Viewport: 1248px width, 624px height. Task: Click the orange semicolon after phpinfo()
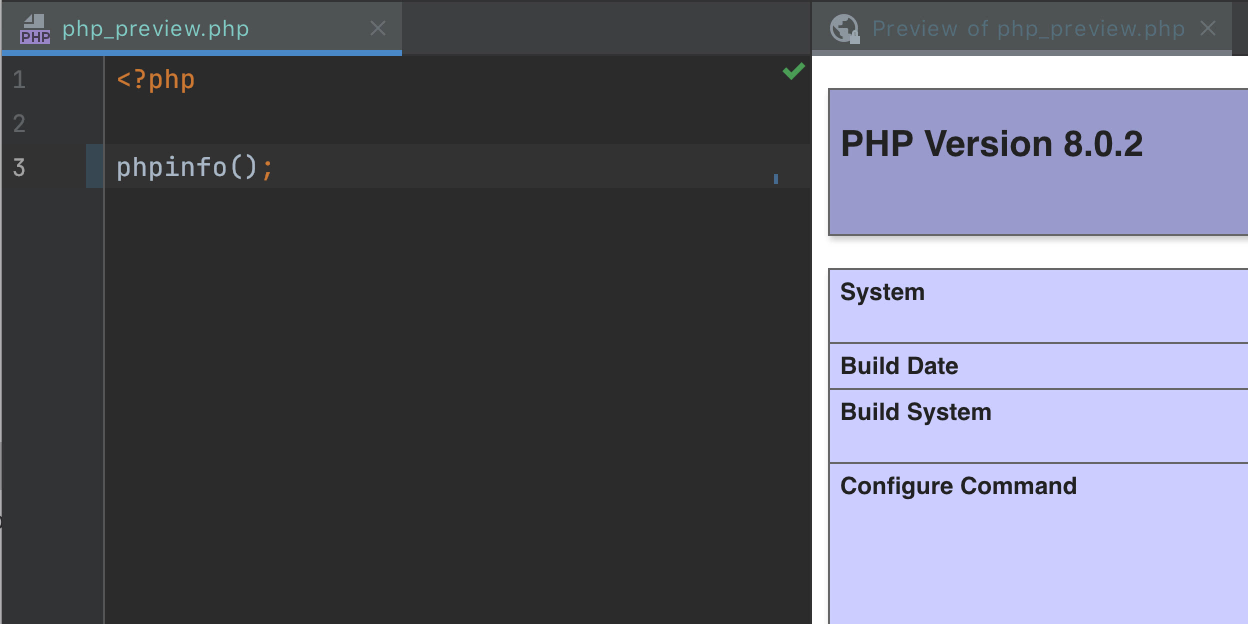[x=267, y=167]
